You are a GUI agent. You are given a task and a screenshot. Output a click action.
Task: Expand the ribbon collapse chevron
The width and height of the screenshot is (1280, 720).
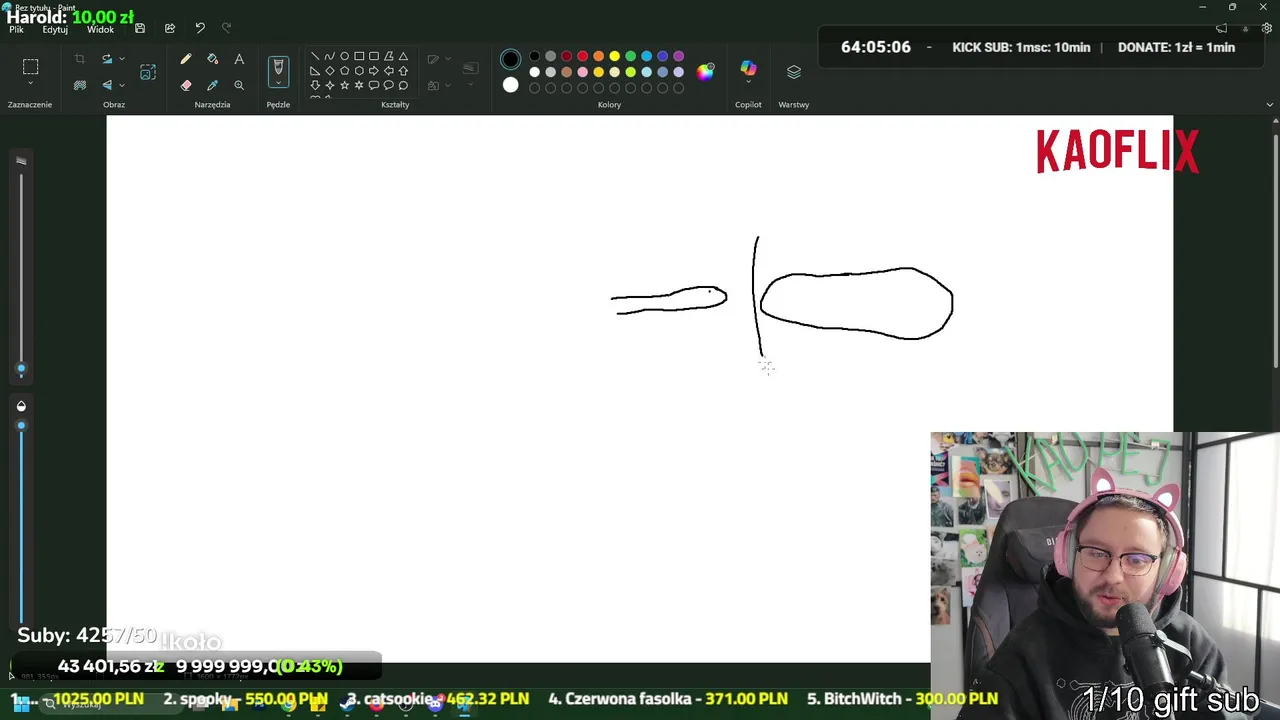point(1270,104)
